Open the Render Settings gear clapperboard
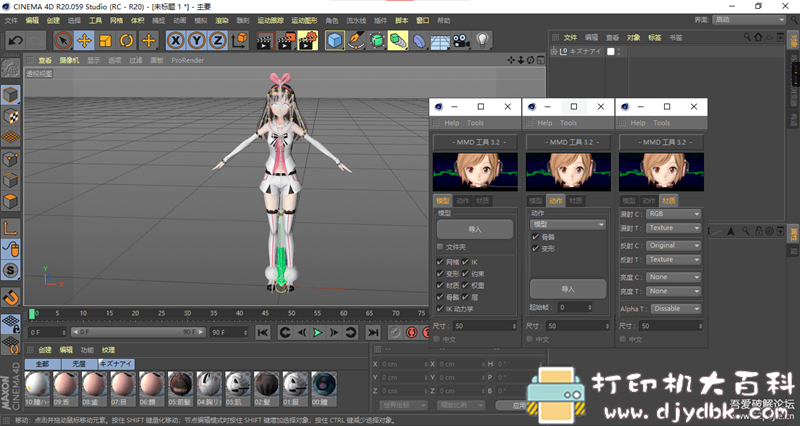Screen dimensions: 800x426 point(308,40)
